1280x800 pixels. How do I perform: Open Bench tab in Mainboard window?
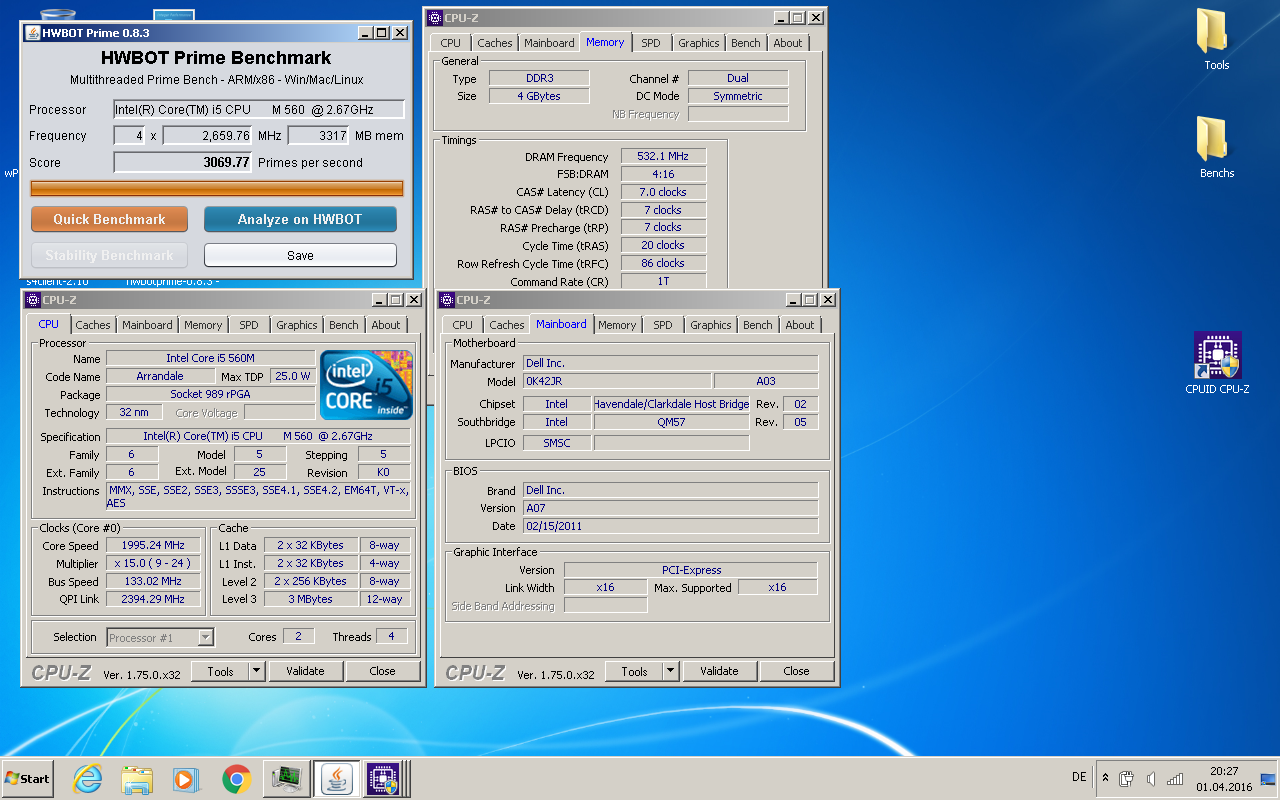click(x=758, y=325)
